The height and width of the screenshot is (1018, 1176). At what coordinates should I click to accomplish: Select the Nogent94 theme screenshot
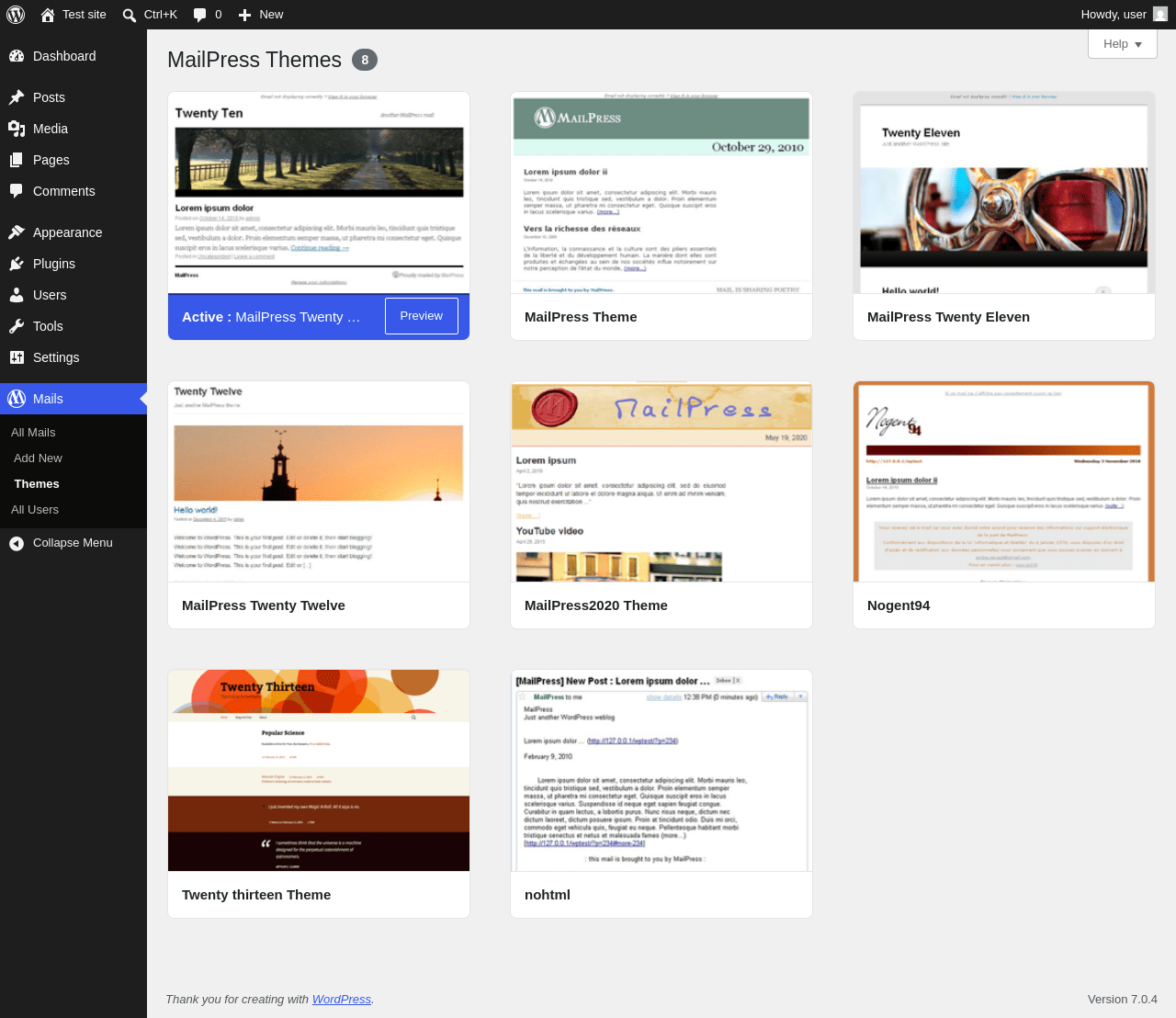(x=1004, y=481)
